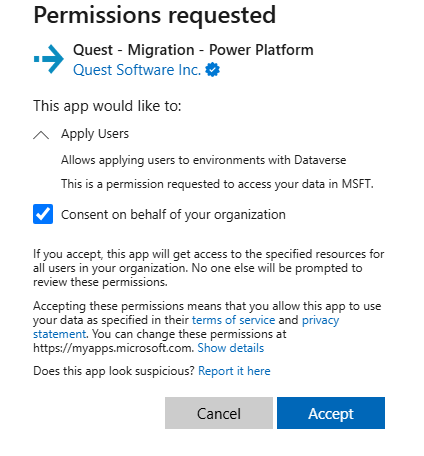Open the terms of service link
The width and height of the screenshot is (424, 456).
(233, 320)
